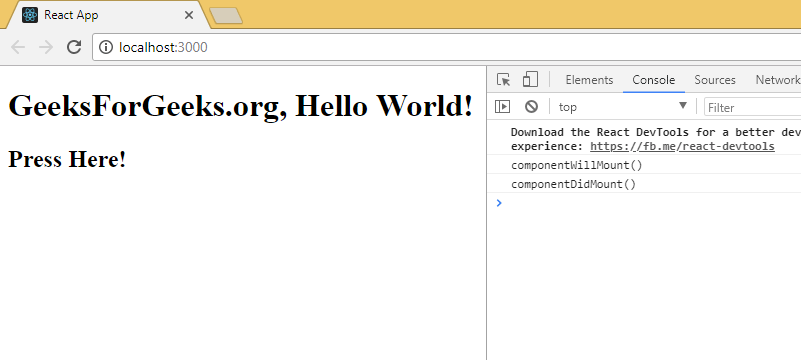Switch to the Sources tab
This screenshot has width=801, height=360.
[715, 80]
